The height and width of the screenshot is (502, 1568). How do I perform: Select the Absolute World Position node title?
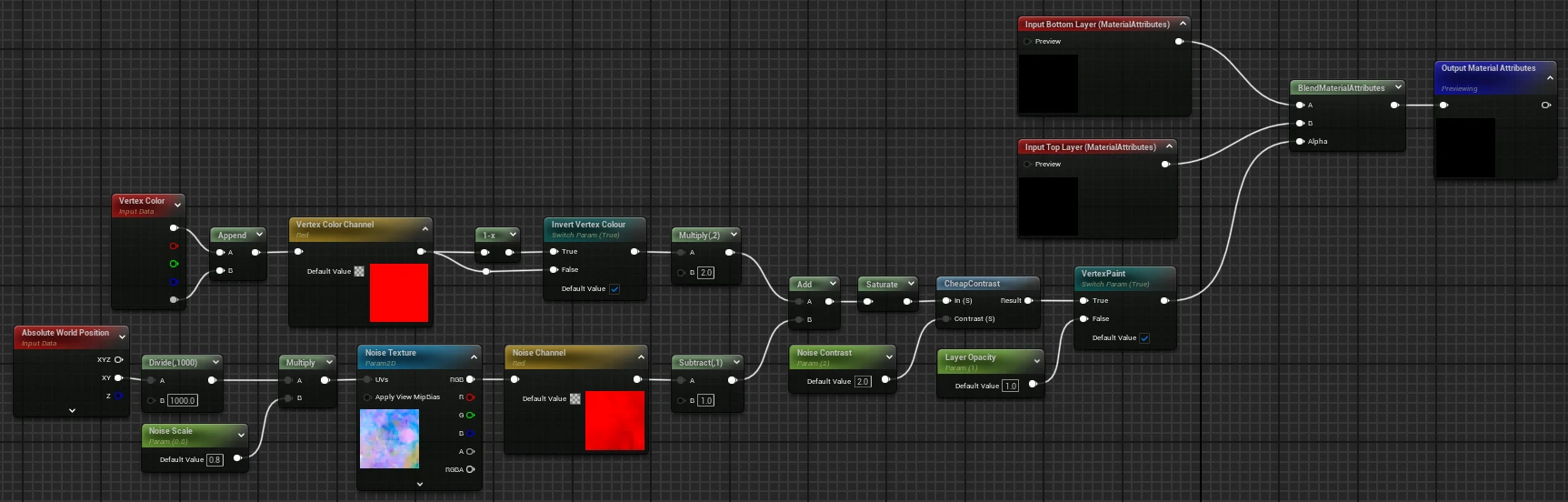(65, 333)
